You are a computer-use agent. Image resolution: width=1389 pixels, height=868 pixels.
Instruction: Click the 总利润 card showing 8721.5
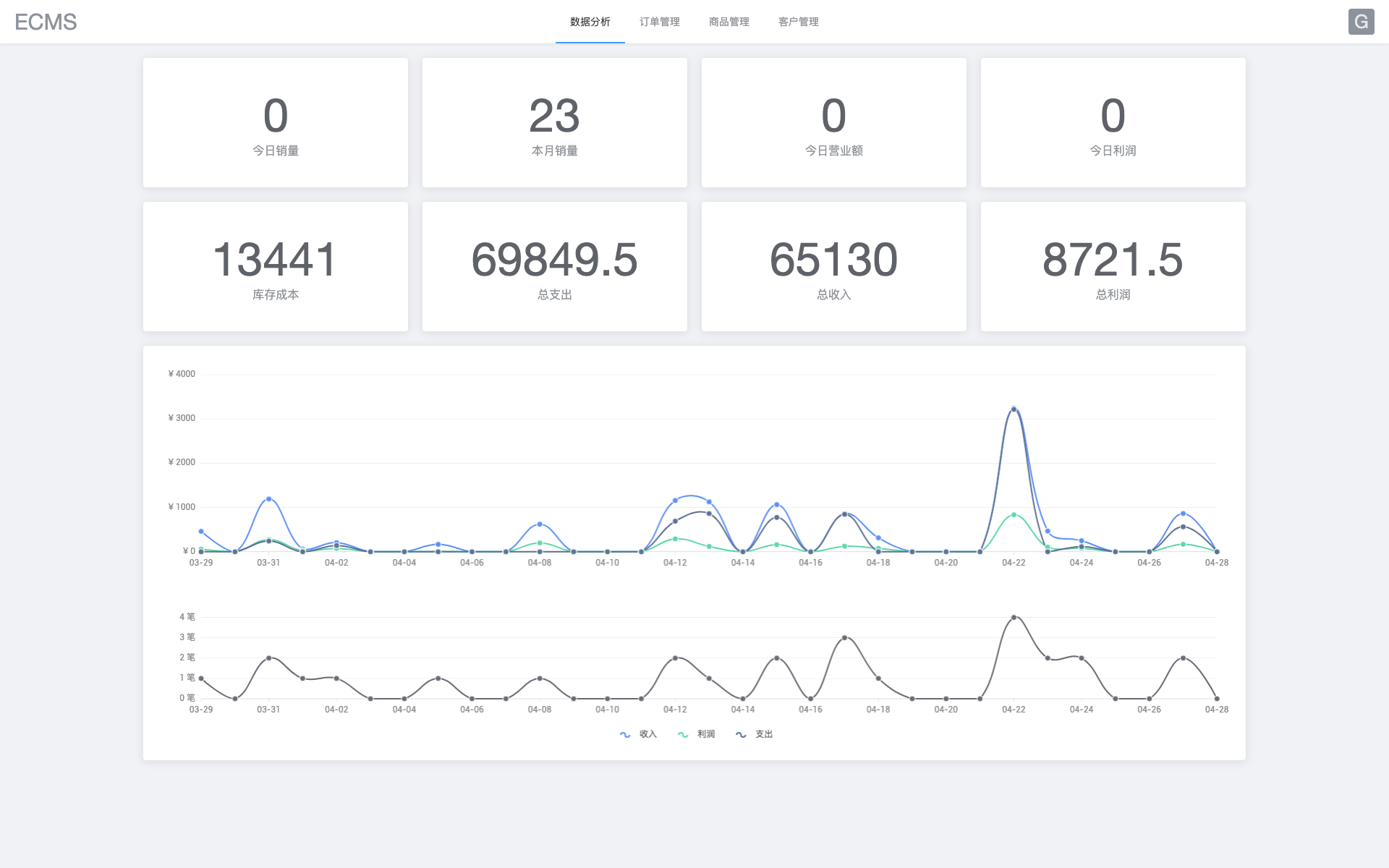point(1113,266)
